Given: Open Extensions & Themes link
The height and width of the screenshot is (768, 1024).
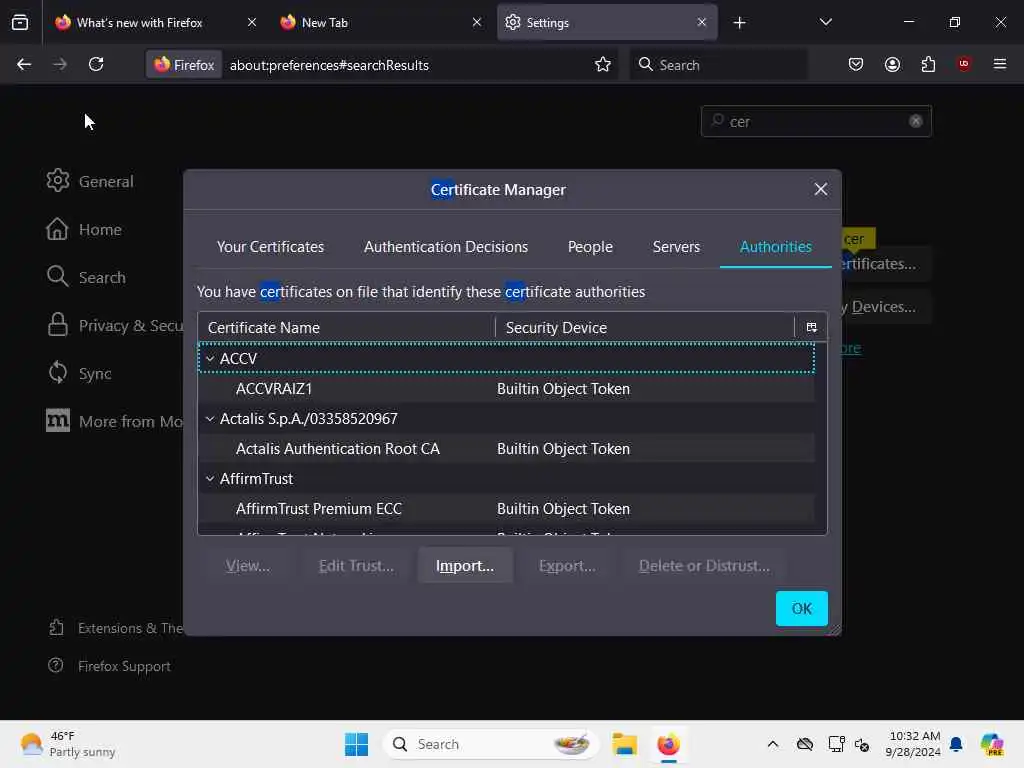Looking at the screenshot, I should click(116, 628).
